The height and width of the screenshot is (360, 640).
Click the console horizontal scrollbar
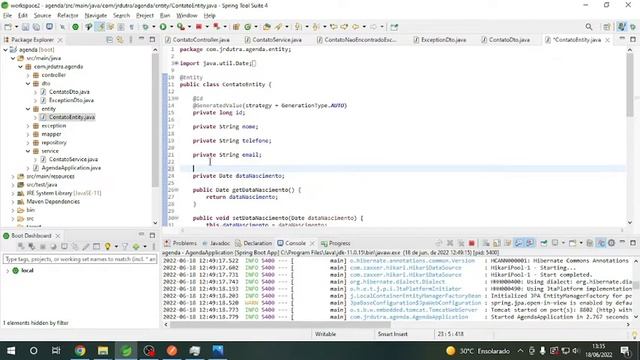(280, 325)
